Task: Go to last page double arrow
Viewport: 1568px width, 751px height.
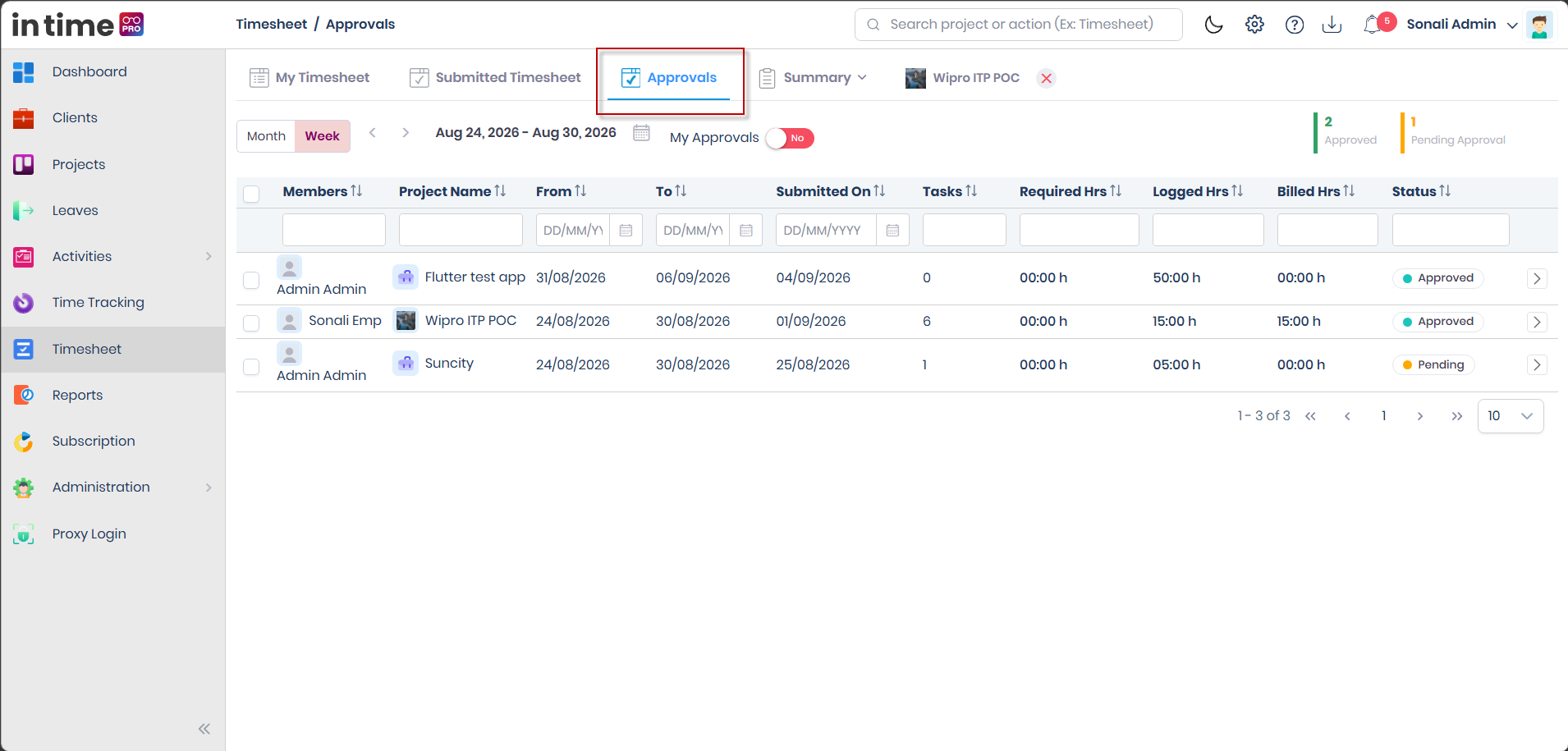Action: [1456, 416]
